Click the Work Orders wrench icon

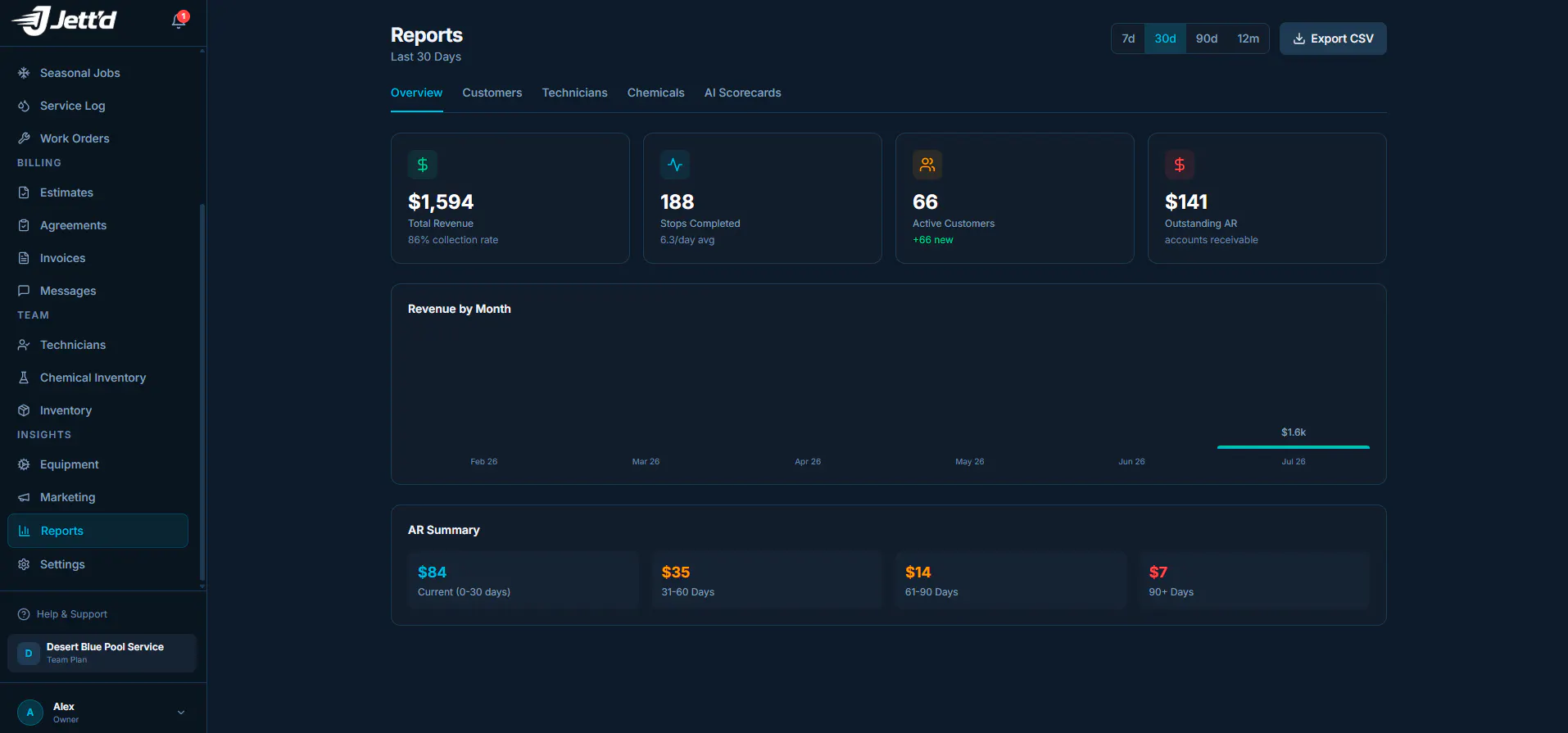click(24, 138)
